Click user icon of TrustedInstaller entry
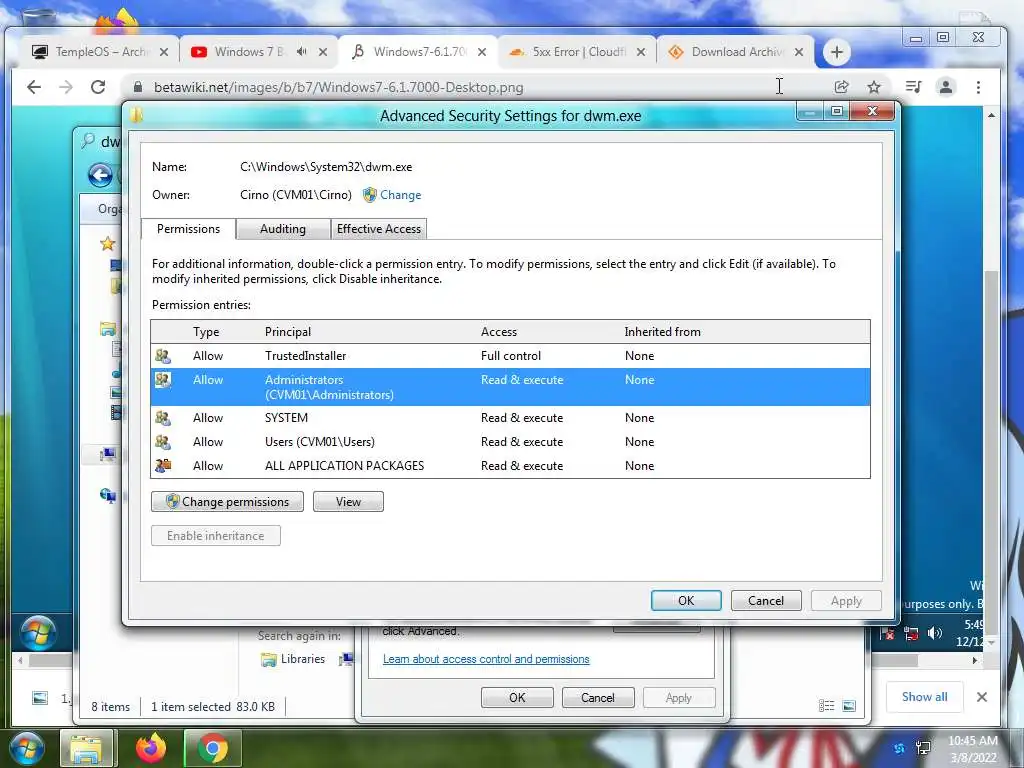The image size is (1024, 768). pos(163,356)
